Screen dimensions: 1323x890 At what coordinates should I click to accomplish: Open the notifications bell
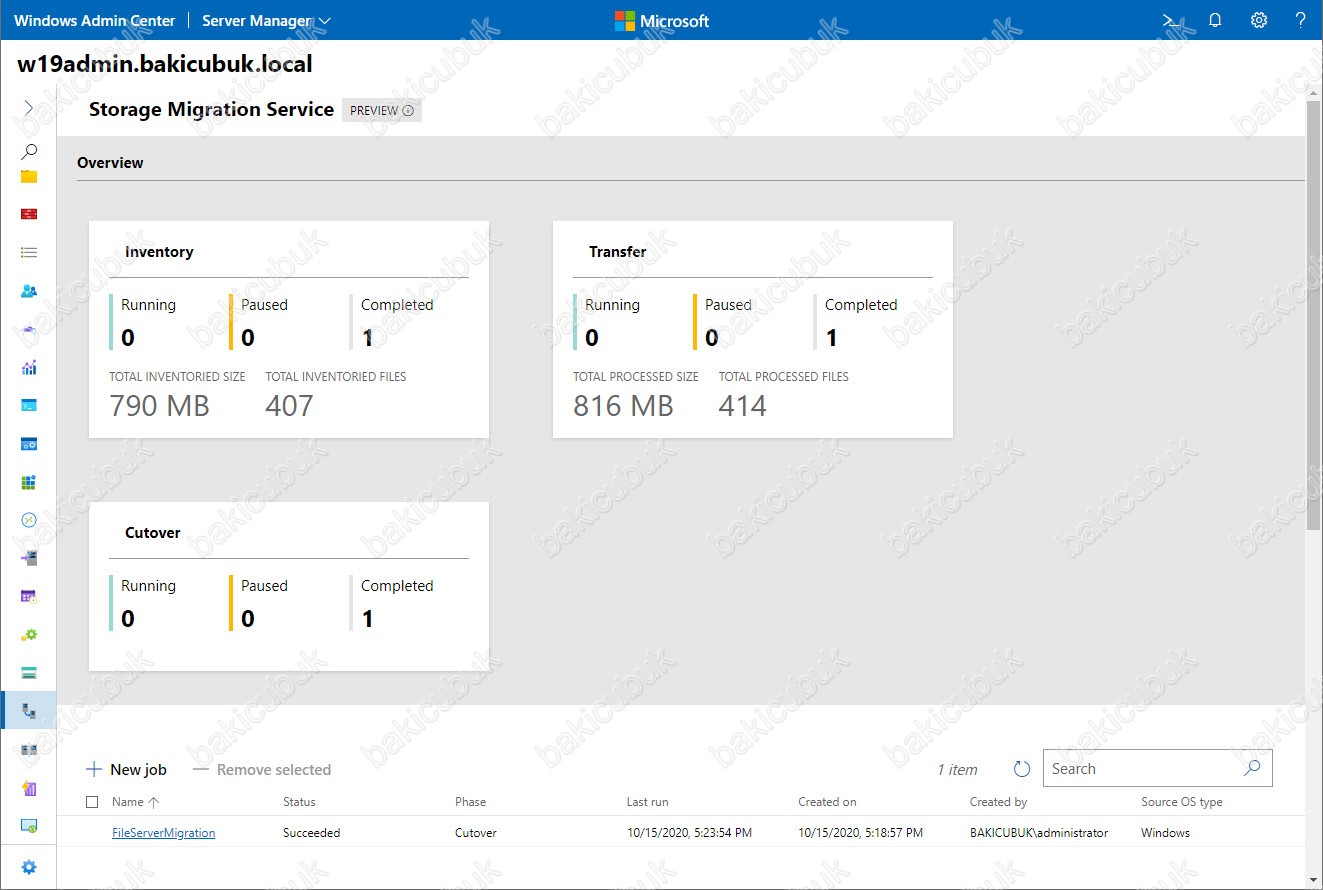coord(1215,20)
